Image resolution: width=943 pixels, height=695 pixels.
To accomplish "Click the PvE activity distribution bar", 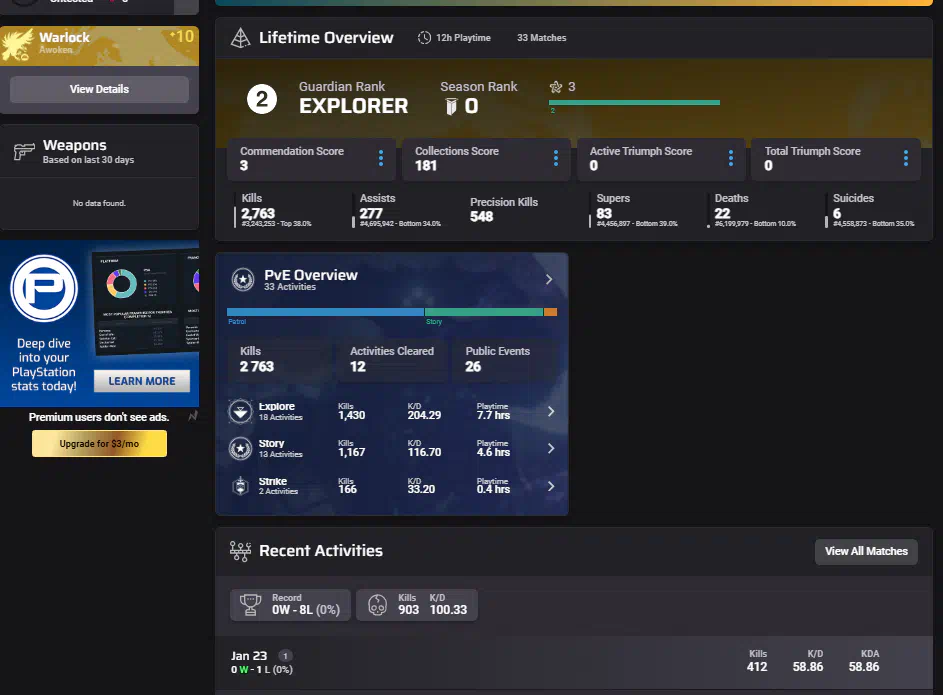I will pos(391,312).
